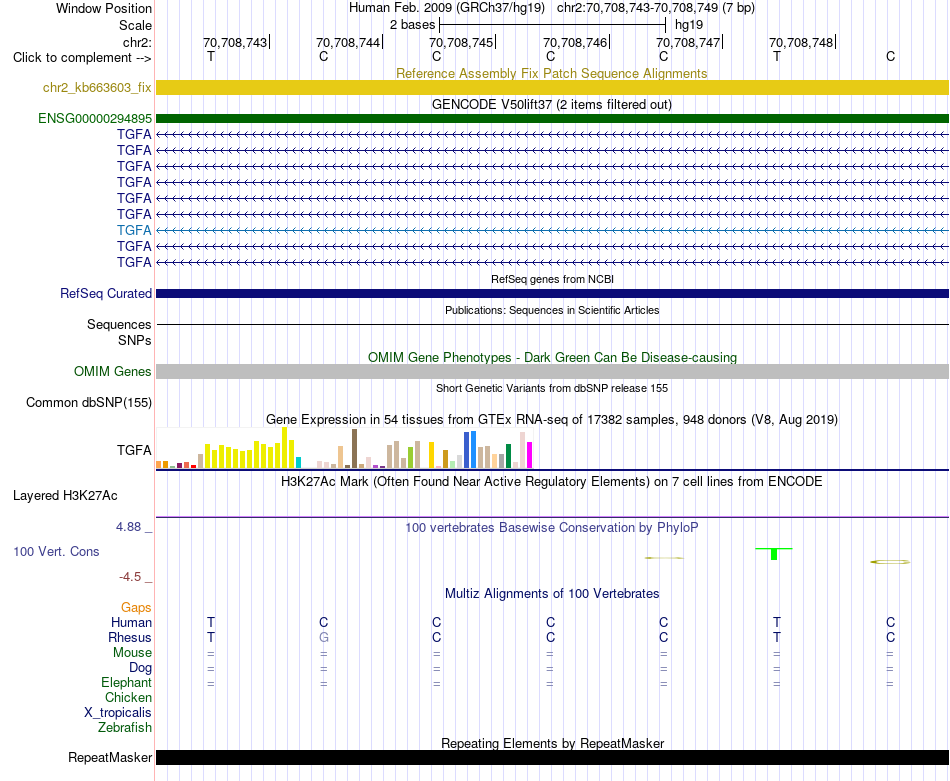Image resolution: width=950 pixels, height=781 pixels.
Task: Click the '2 bases' scale bar
Action: (x=553, y=25)
